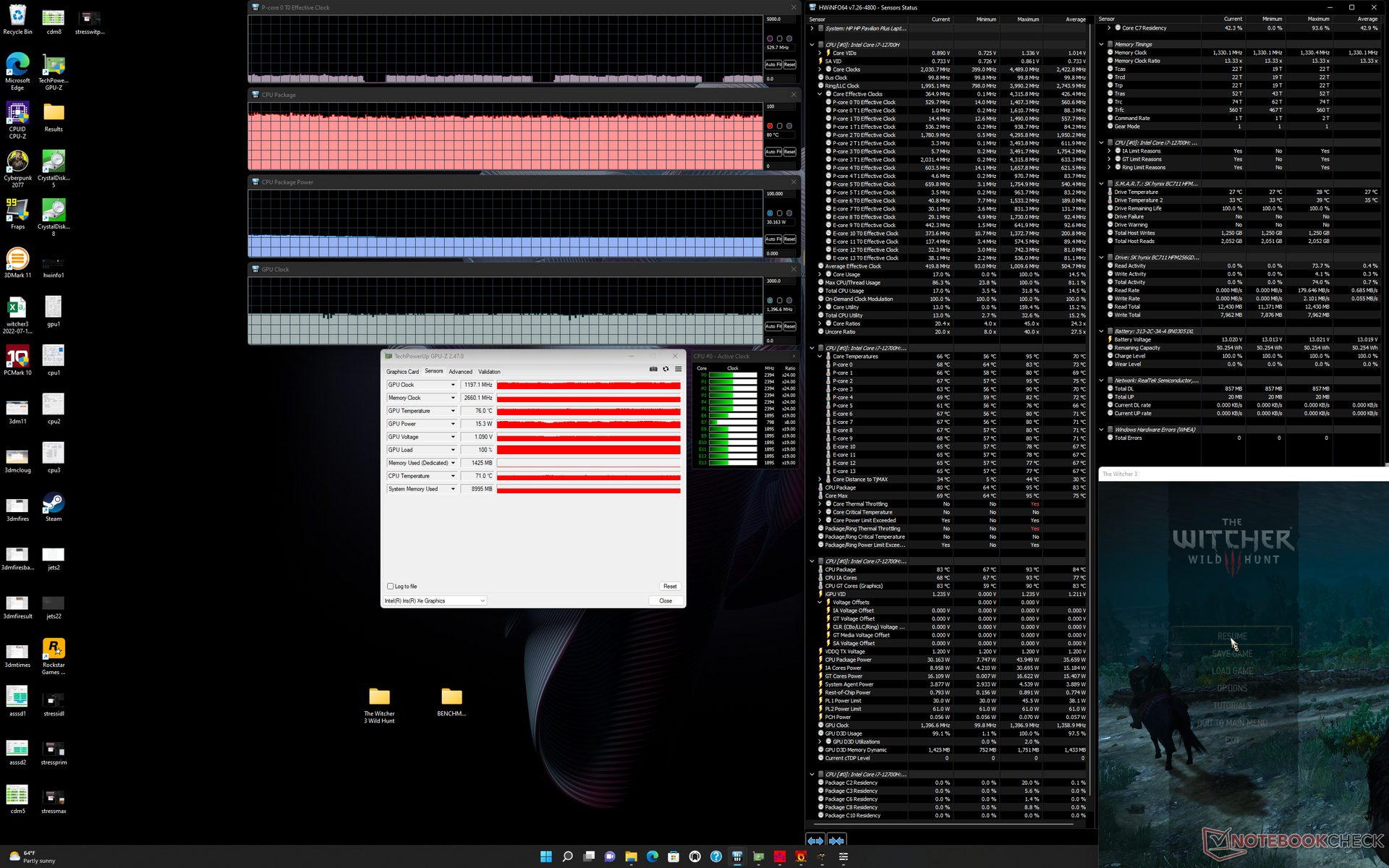This screenshot has width=1389, height=868.
Task: Click the GPU-Z refresh icon
Action: [x=666, y=369]
